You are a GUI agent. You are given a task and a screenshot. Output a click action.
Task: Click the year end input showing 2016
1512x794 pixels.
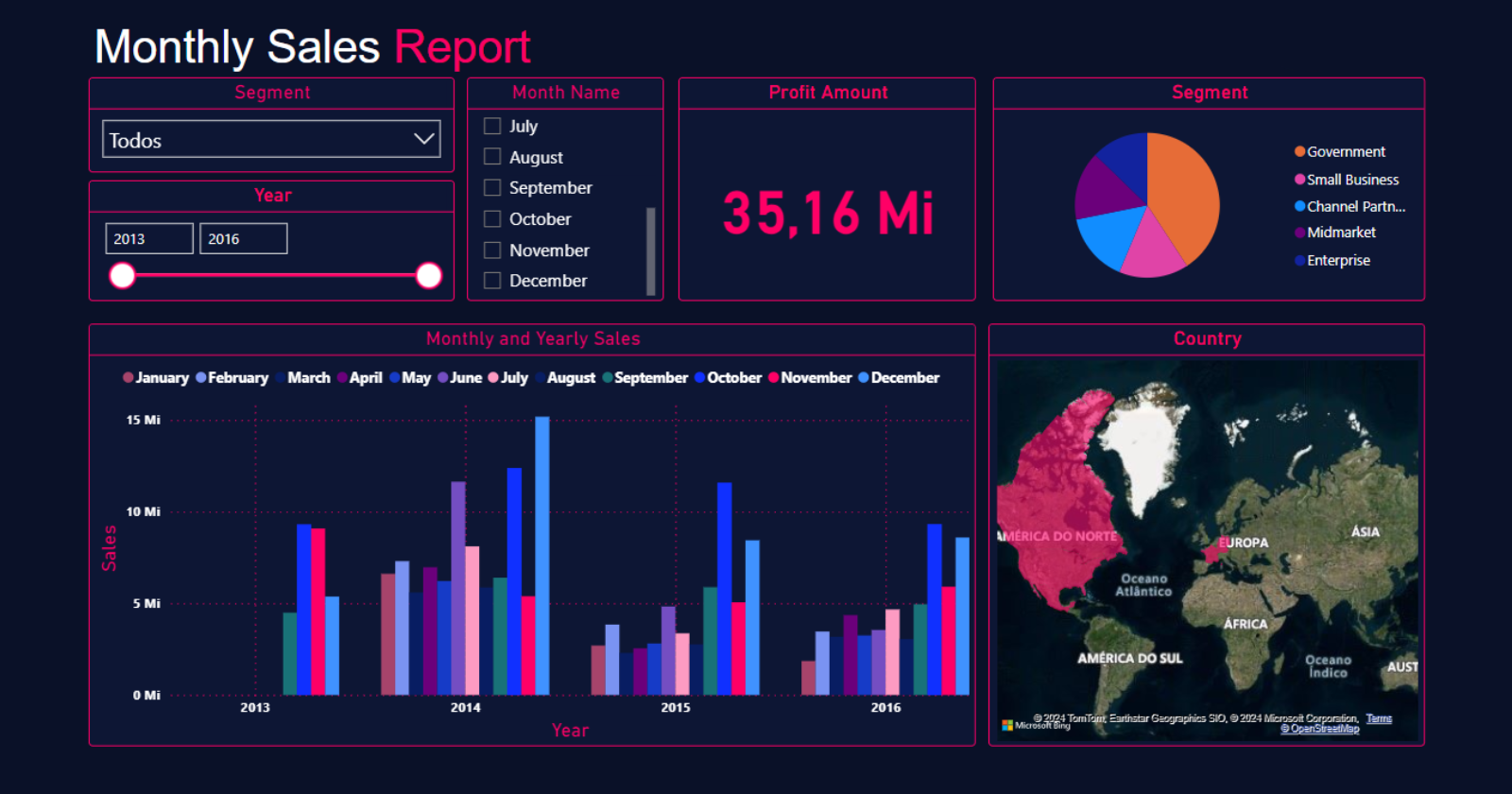pos(243,239)
